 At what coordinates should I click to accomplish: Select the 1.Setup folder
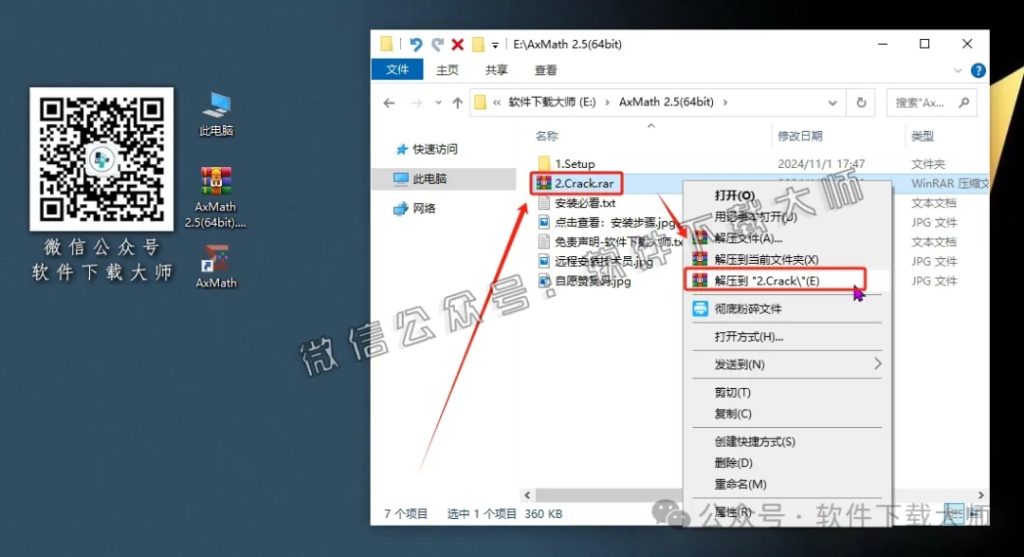point(566,163)
